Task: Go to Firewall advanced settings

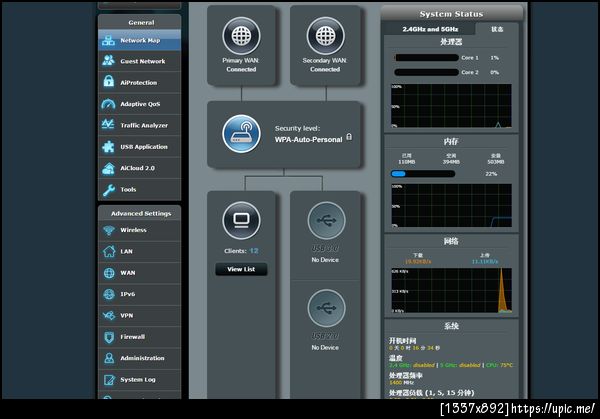Action: click(x=139, y=337)
